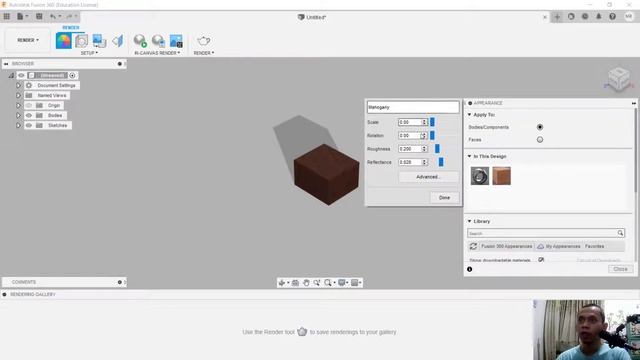The width and height of the screenshot is (640, 360).
Task: Select the Faces radio button
Action: [x=540, y=140]
